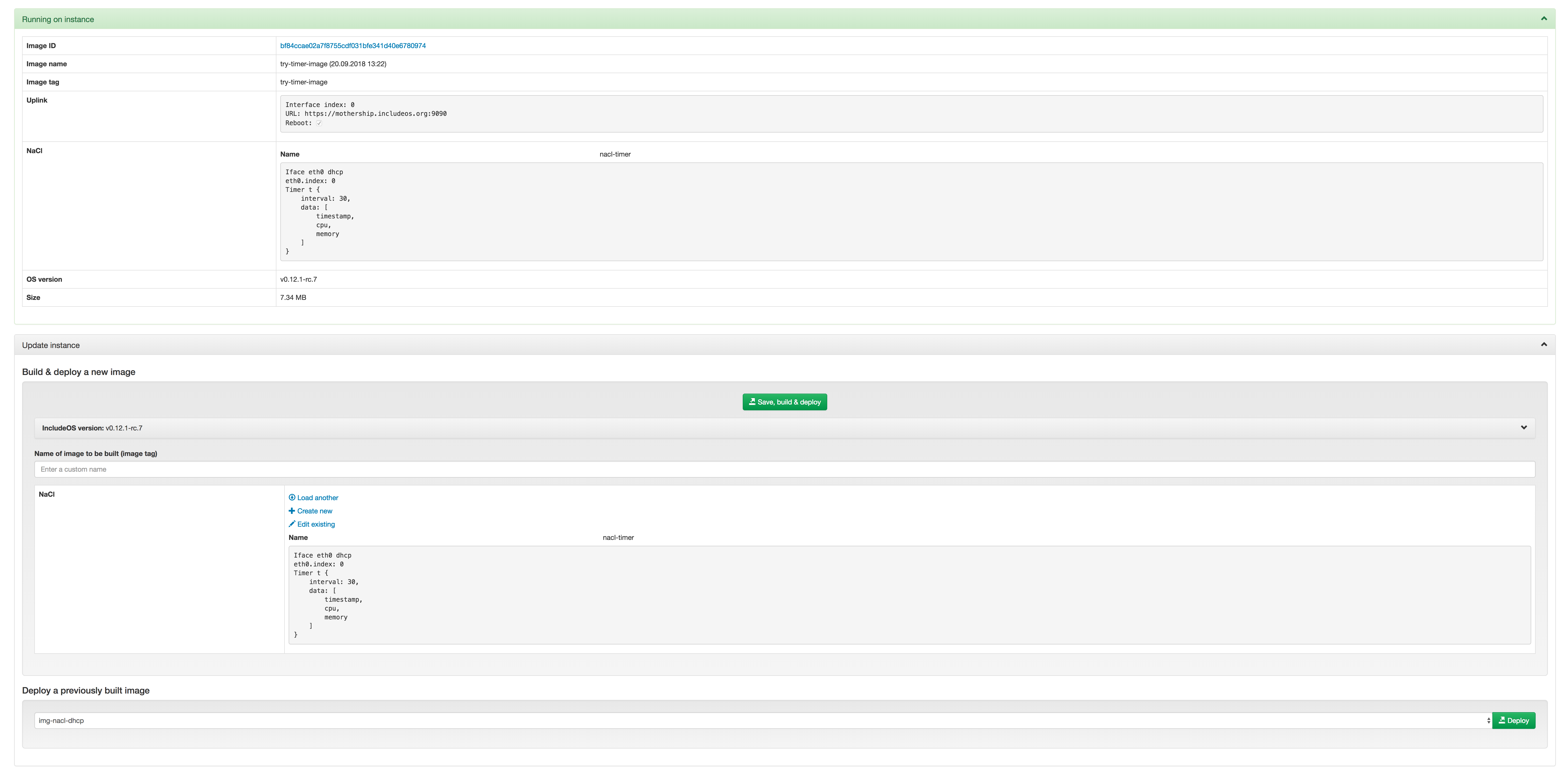Toggle the Uplink Reboot checkbox
Image resolution: width=1568 pixels, height=775 pixels.
(x=319, y=123)
